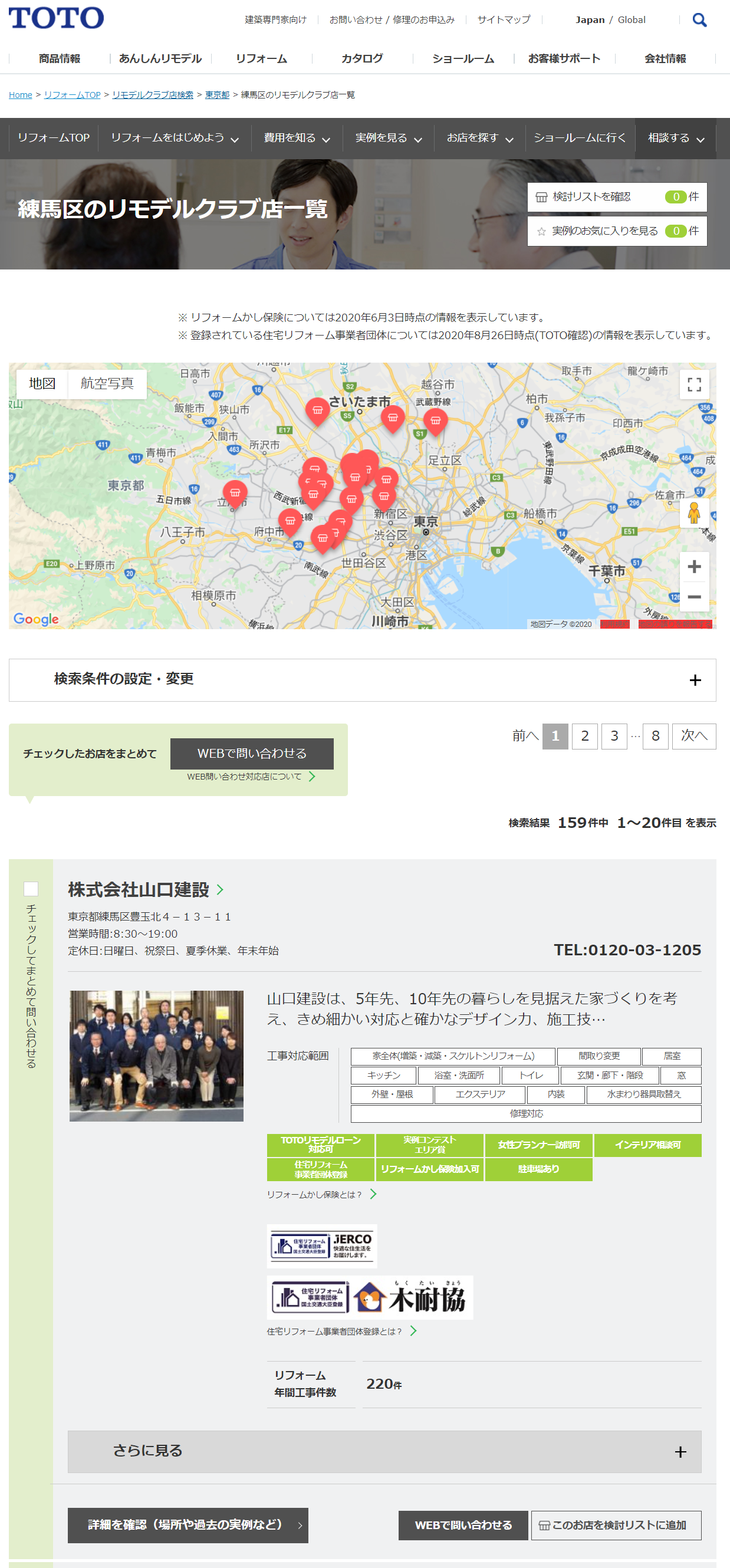Click the arrow next to WEB問い合わせ対応店について
This screenshot has width=730, height=1568.
(x=312, y=776)
